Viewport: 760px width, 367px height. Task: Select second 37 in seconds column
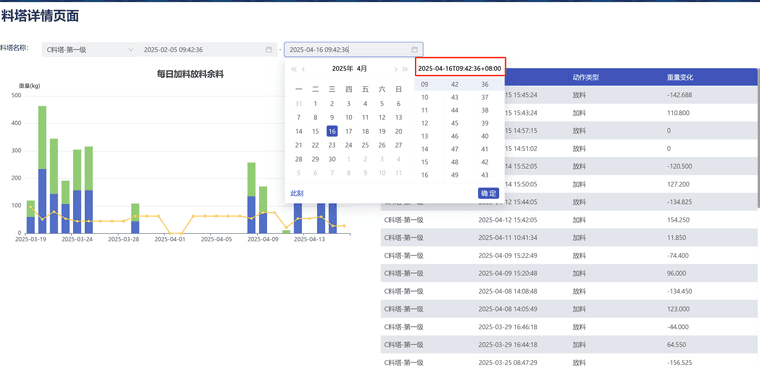pyautogui.click(x=485, y=97)
